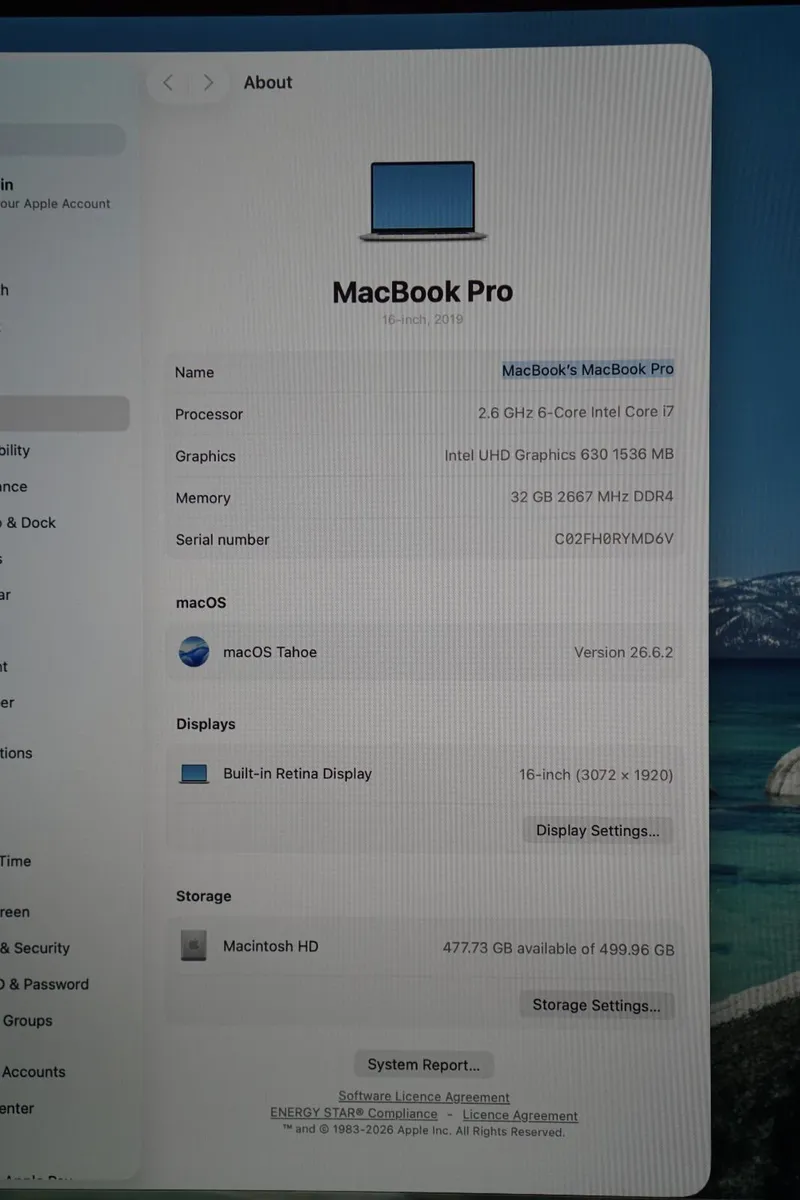
Task: Open the & Dock sidebar item
Action: pyautogui.click(x=28, y=523)
